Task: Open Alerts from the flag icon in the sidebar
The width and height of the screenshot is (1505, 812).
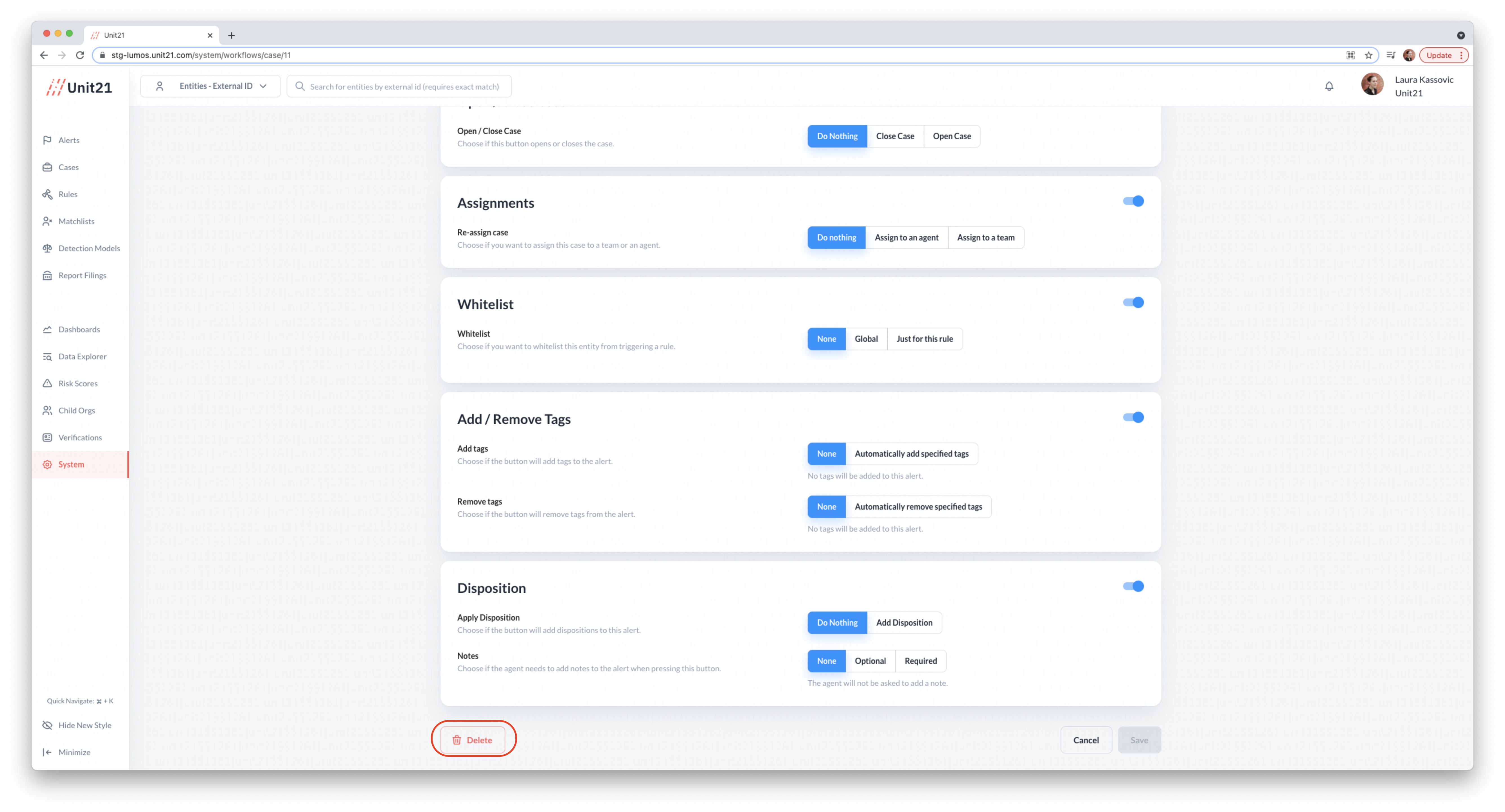Action: pos(47,140)
